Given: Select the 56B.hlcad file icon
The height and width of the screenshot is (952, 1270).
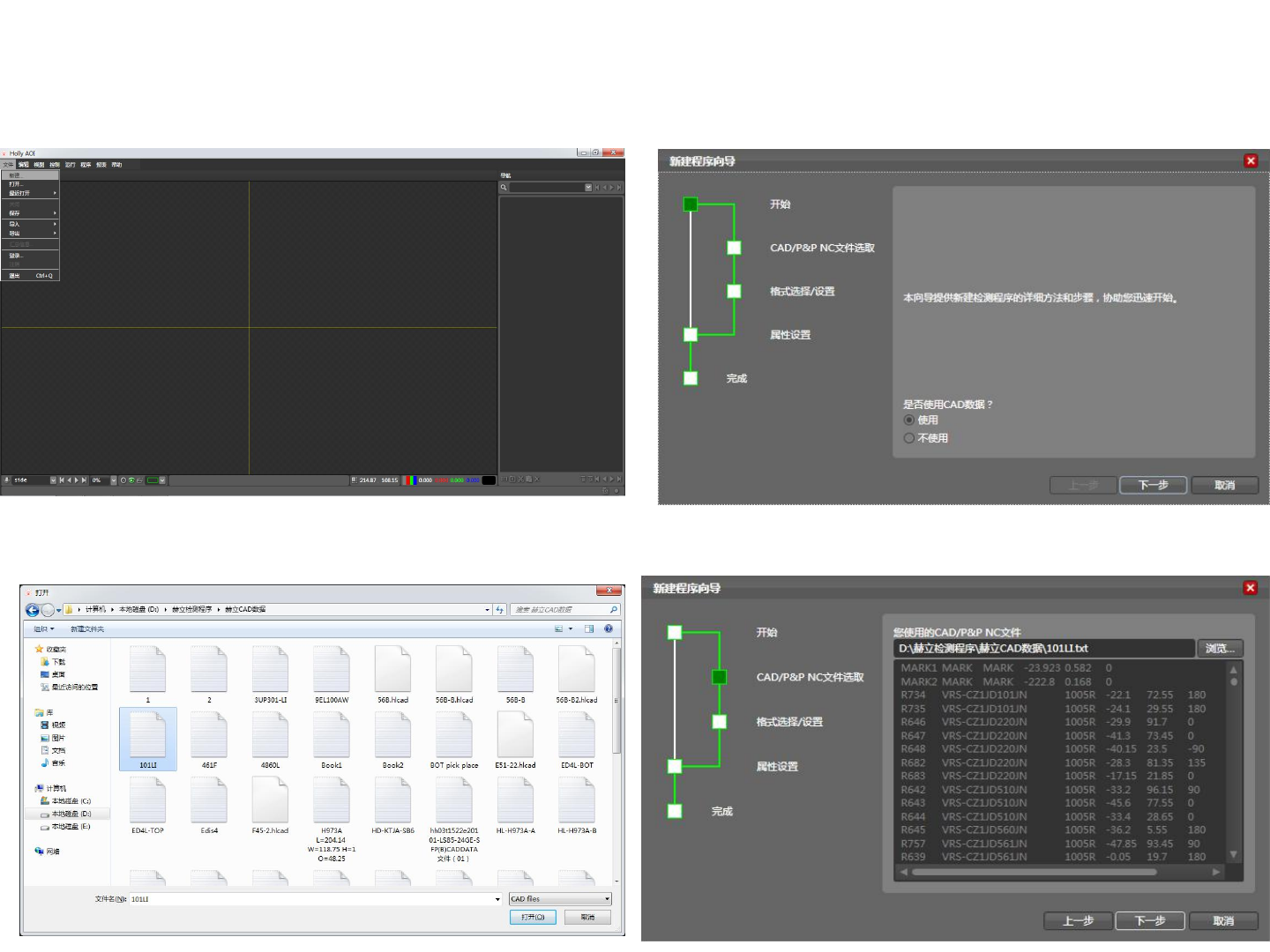Looking at the screenshot, I should point(392,670).
